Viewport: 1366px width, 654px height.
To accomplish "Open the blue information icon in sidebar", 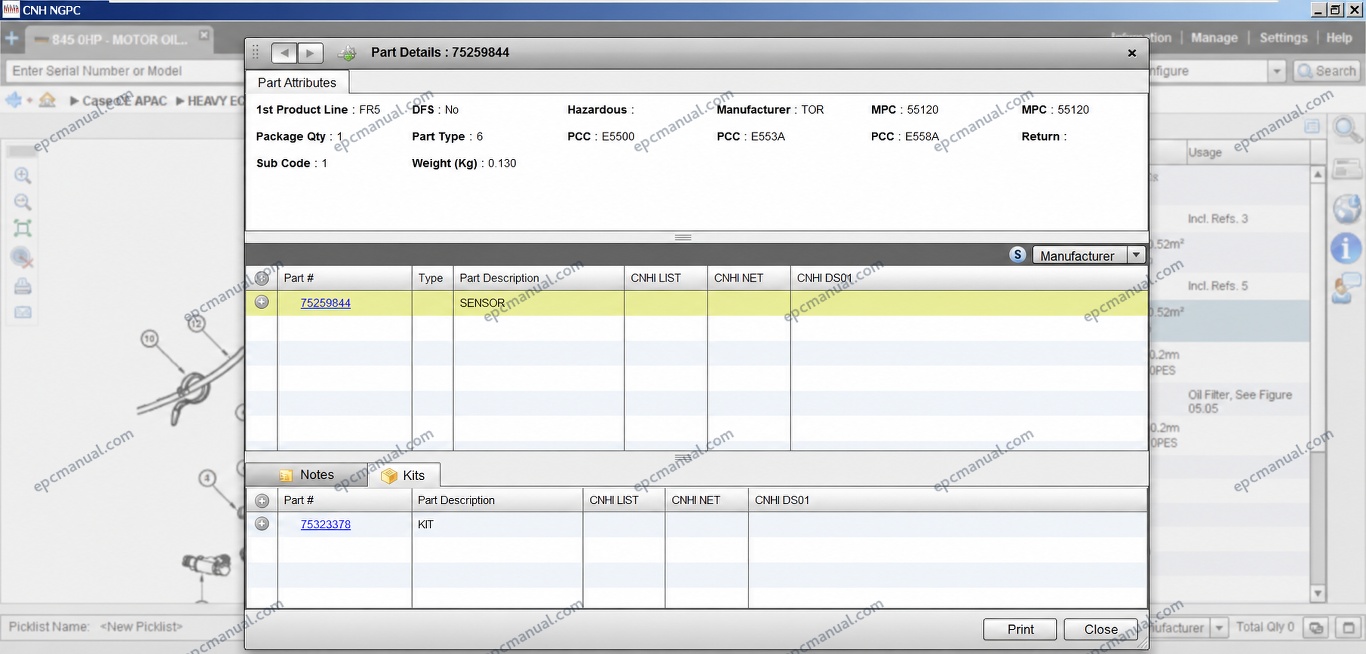I will click(1347, 247).
